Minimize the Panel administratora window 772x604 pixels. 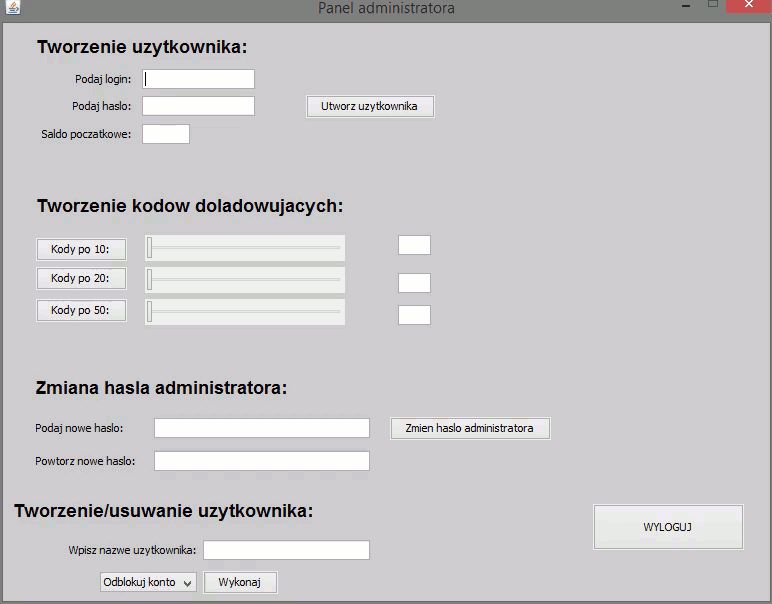pos(686,5)
